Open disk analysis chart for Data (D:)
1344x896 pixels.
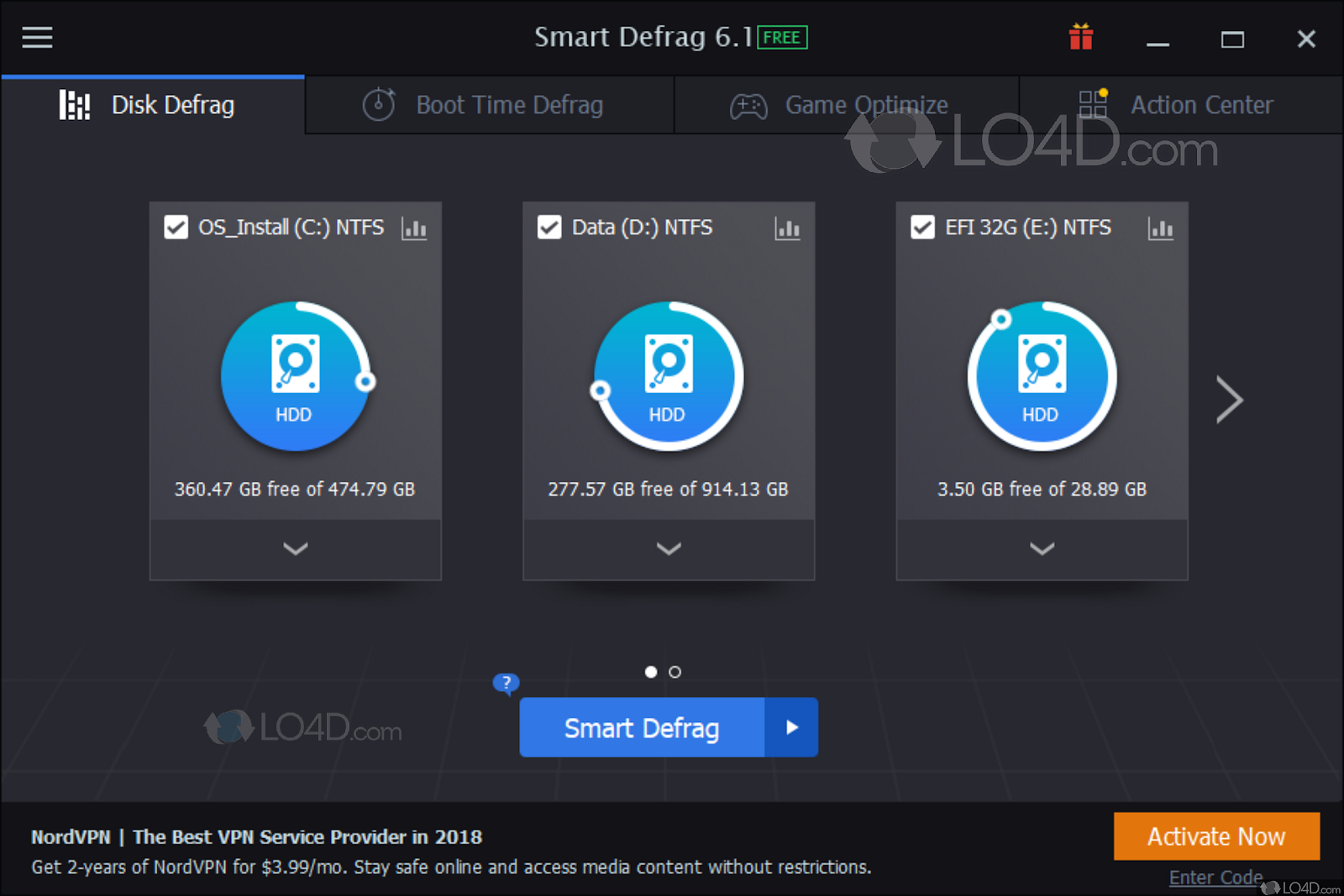click(x=787, y=228)
